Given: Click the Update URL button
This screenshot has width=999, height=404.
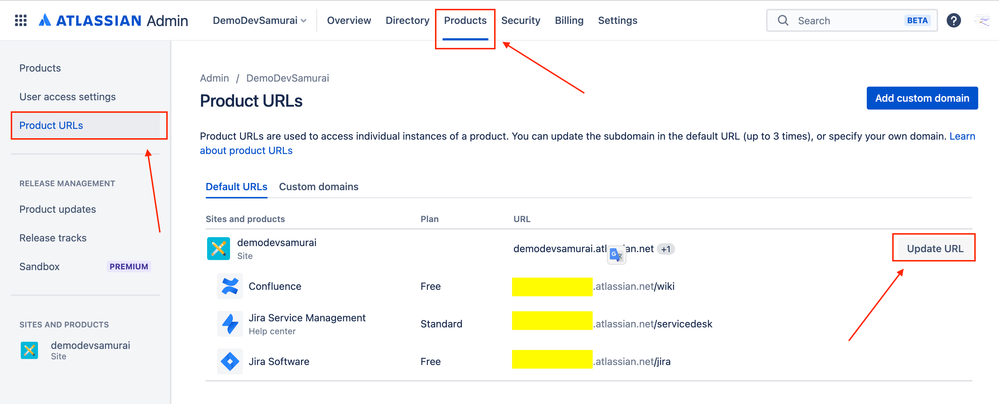Looking at the screenshot, I should click(x=935, y=249).
